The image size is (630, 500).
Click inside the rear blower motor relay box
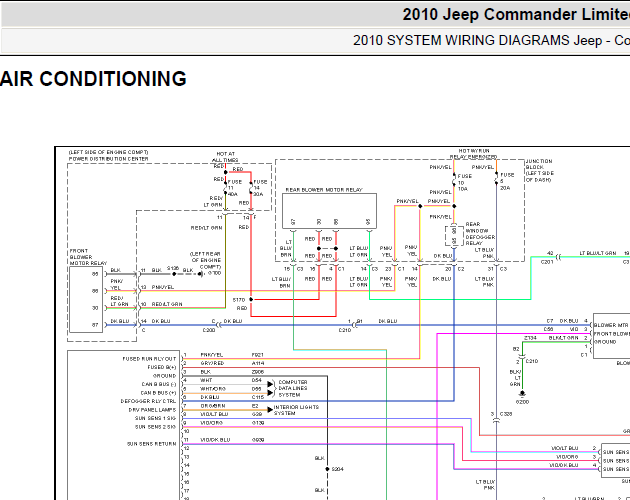coord(329,211)
